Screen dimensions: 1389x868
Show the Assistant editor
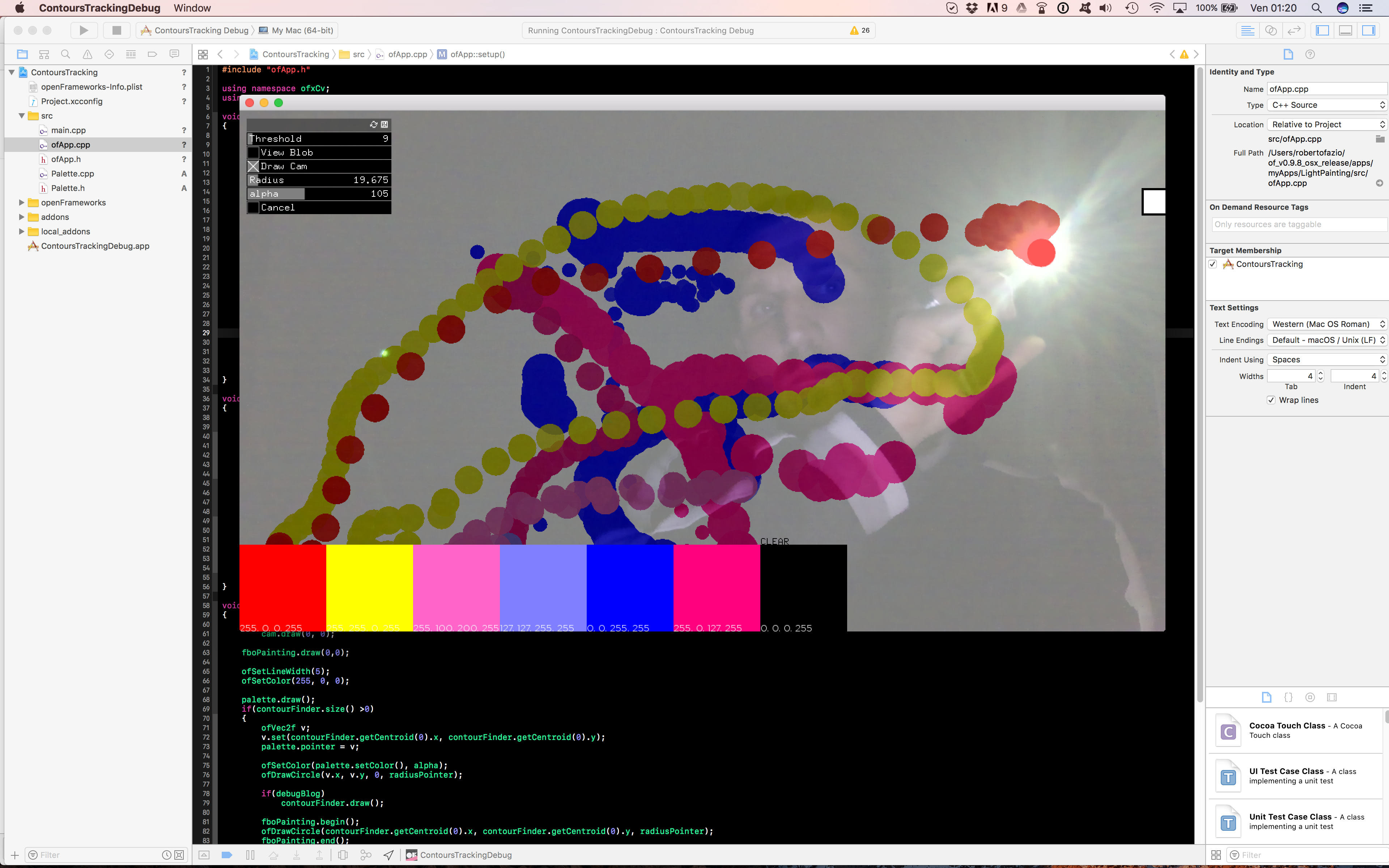click(1271, 30)
